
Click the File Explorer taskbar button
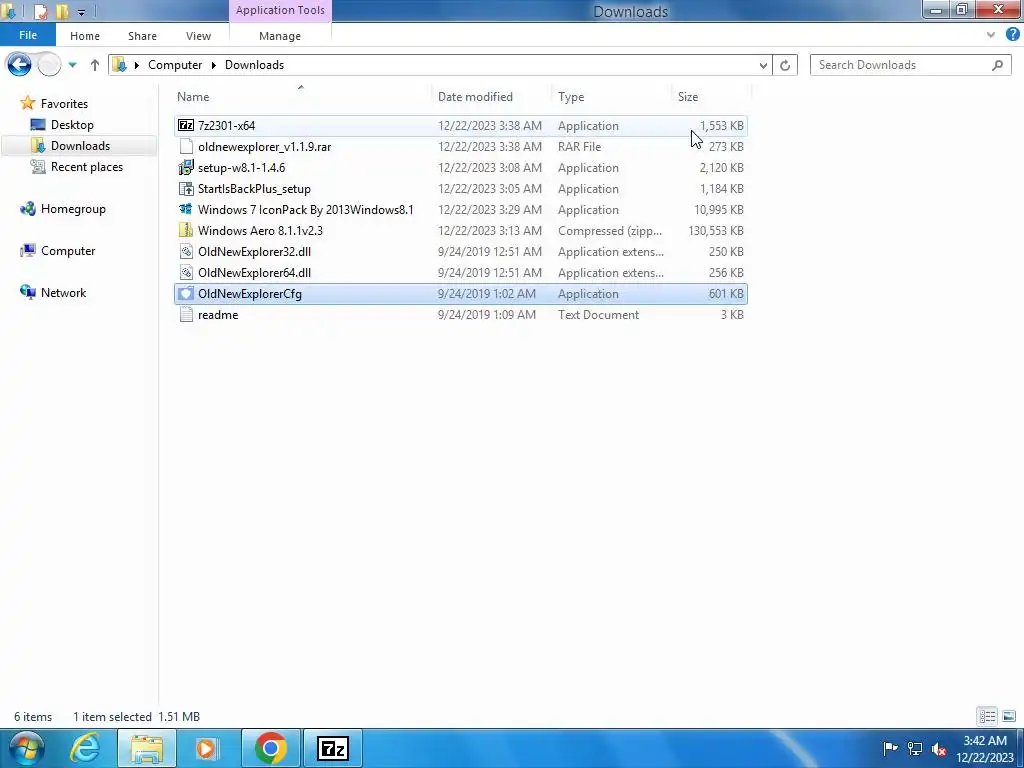147,748
